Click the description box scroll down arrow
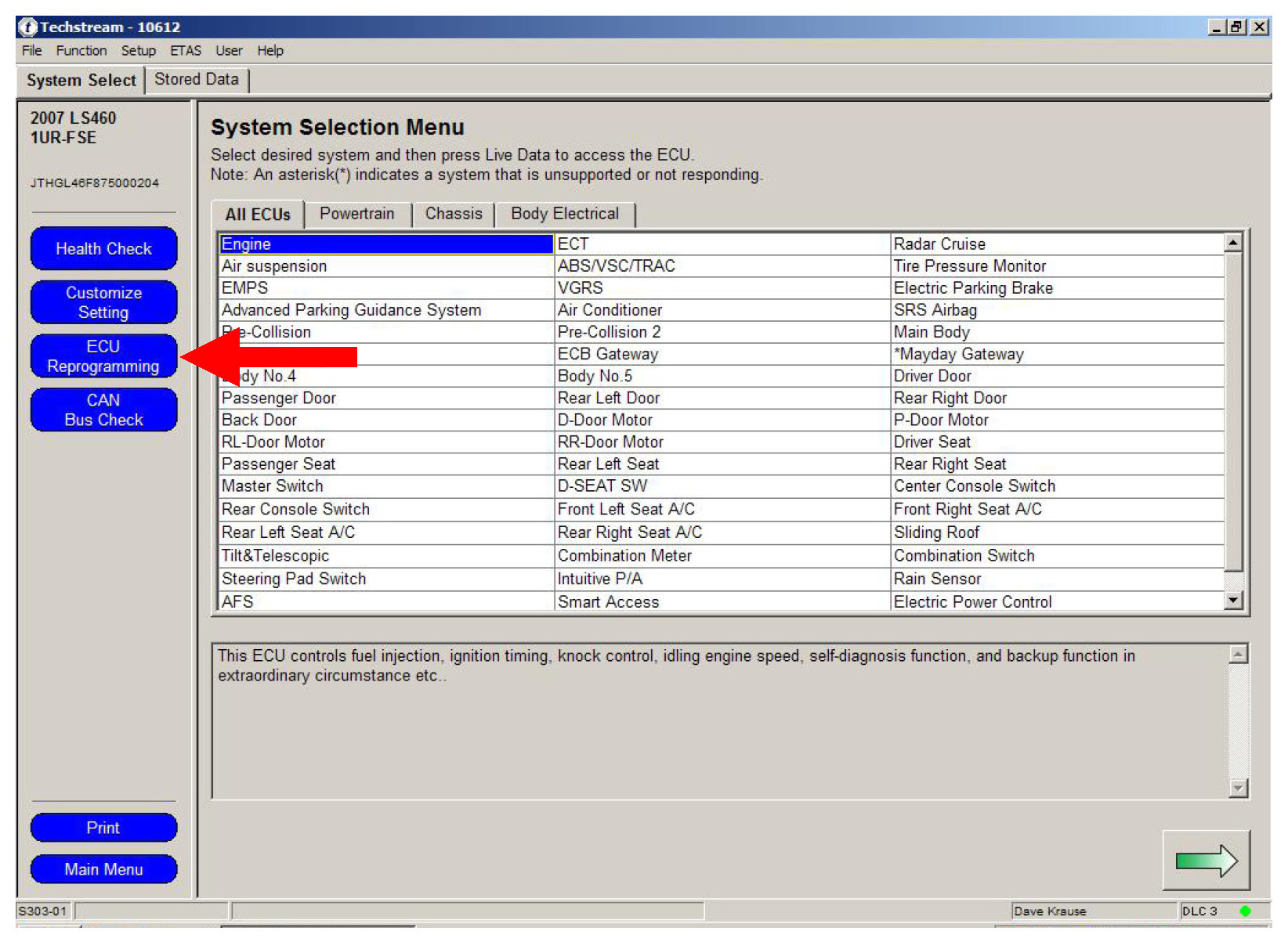The height and width of the screenshot is (942, 1288). coord(1238,788)
